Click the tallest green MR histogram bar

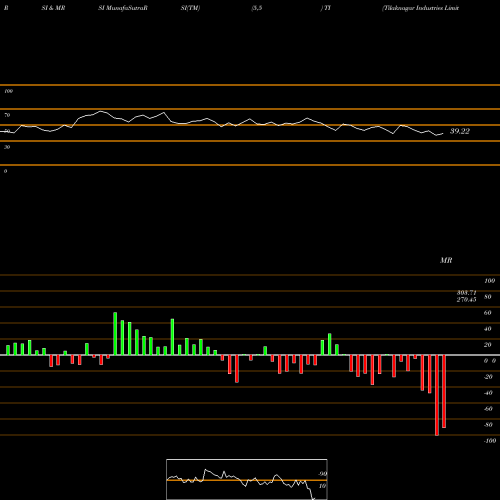click(115, 333)
